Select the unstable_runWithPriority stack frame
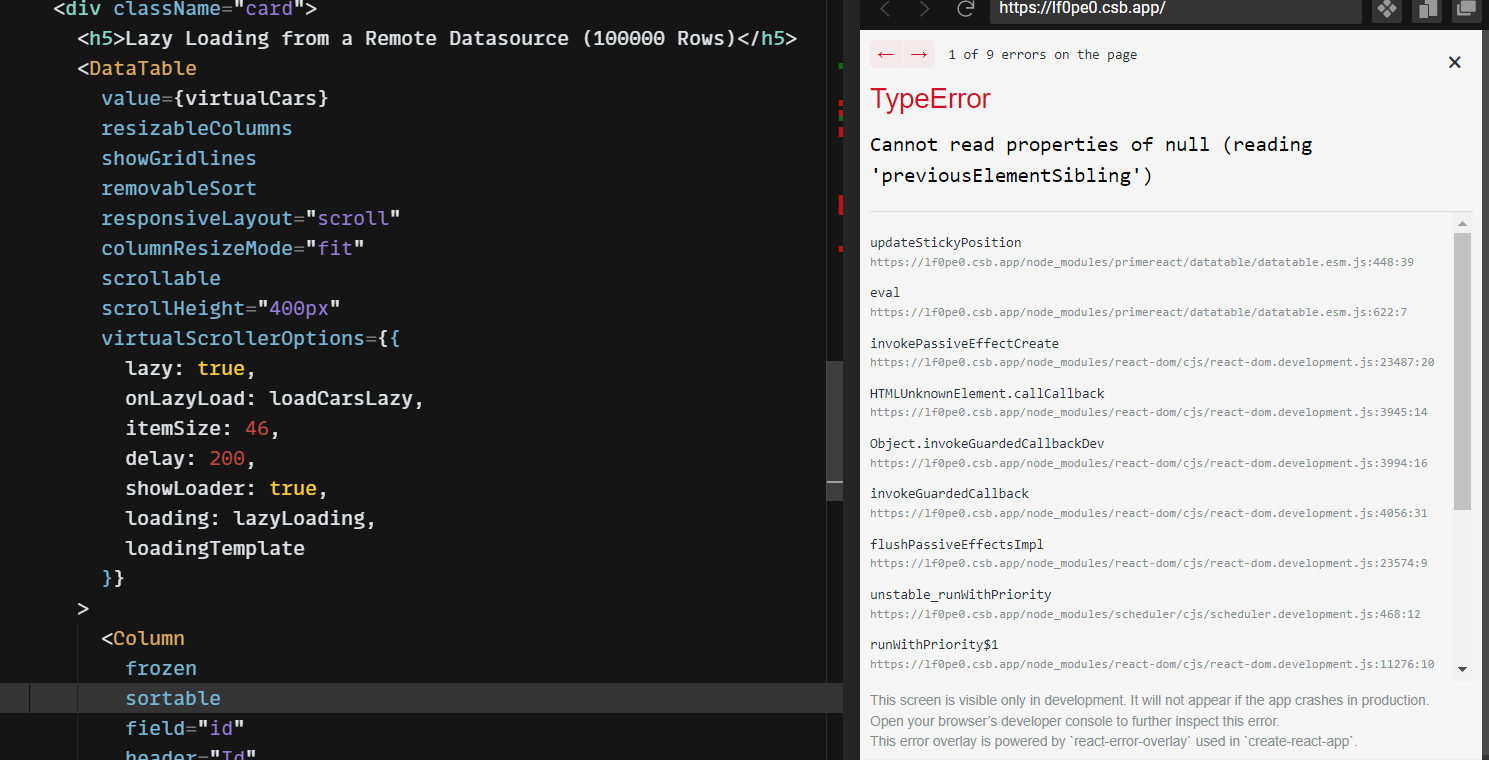Screen dimensions: 1489x760 point(961,595)
